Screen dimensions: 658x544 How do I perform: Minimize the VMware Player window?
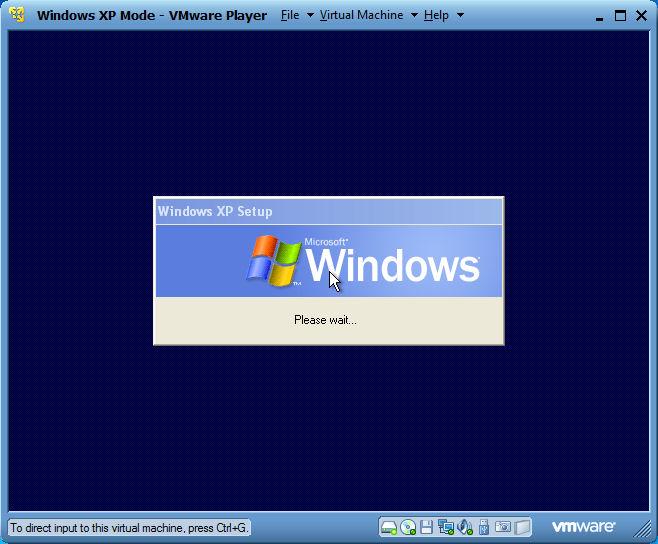click(x=598, y=15)
